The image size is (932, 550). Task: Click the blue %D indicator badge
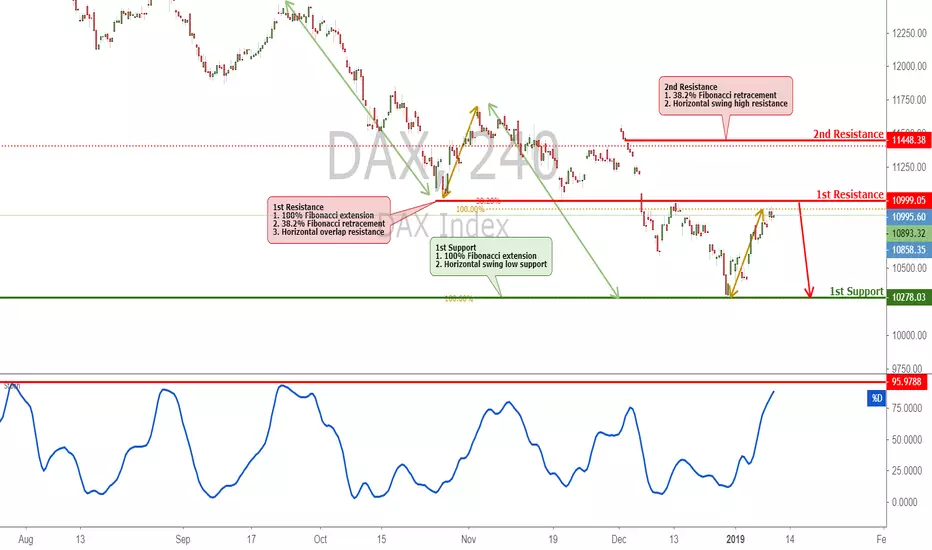(876, 398)
